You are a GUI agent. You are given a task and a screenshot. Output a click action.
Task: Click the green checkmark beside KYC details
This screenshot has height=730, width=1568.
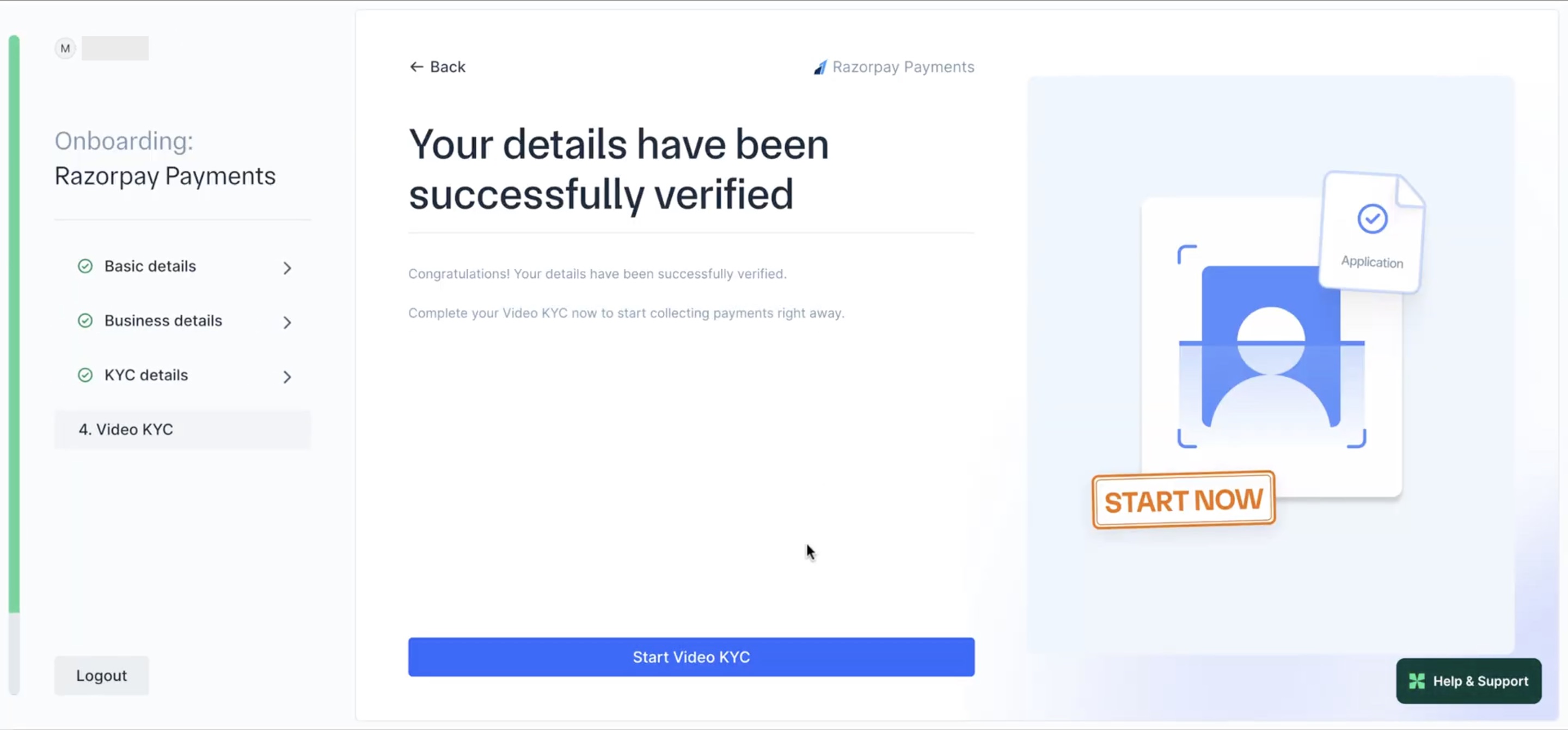(x=84, y=375)
